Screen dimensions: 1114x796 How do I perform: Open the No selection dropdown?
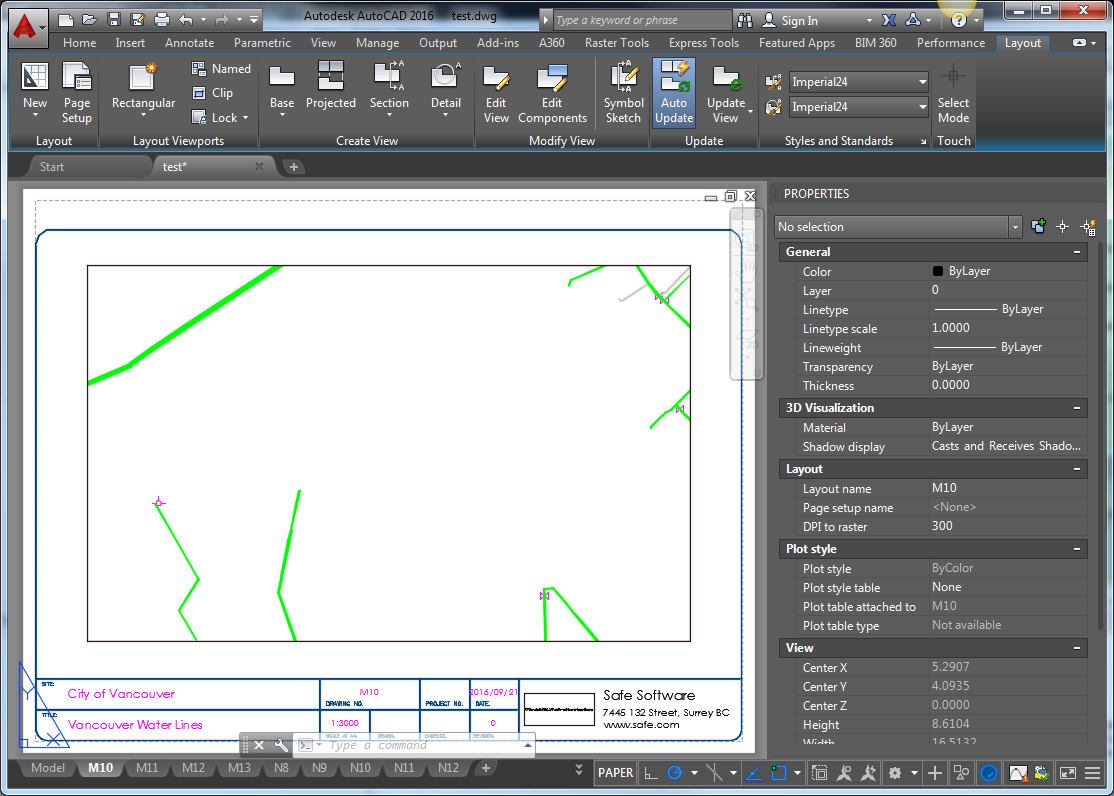tap(1015, 227)
